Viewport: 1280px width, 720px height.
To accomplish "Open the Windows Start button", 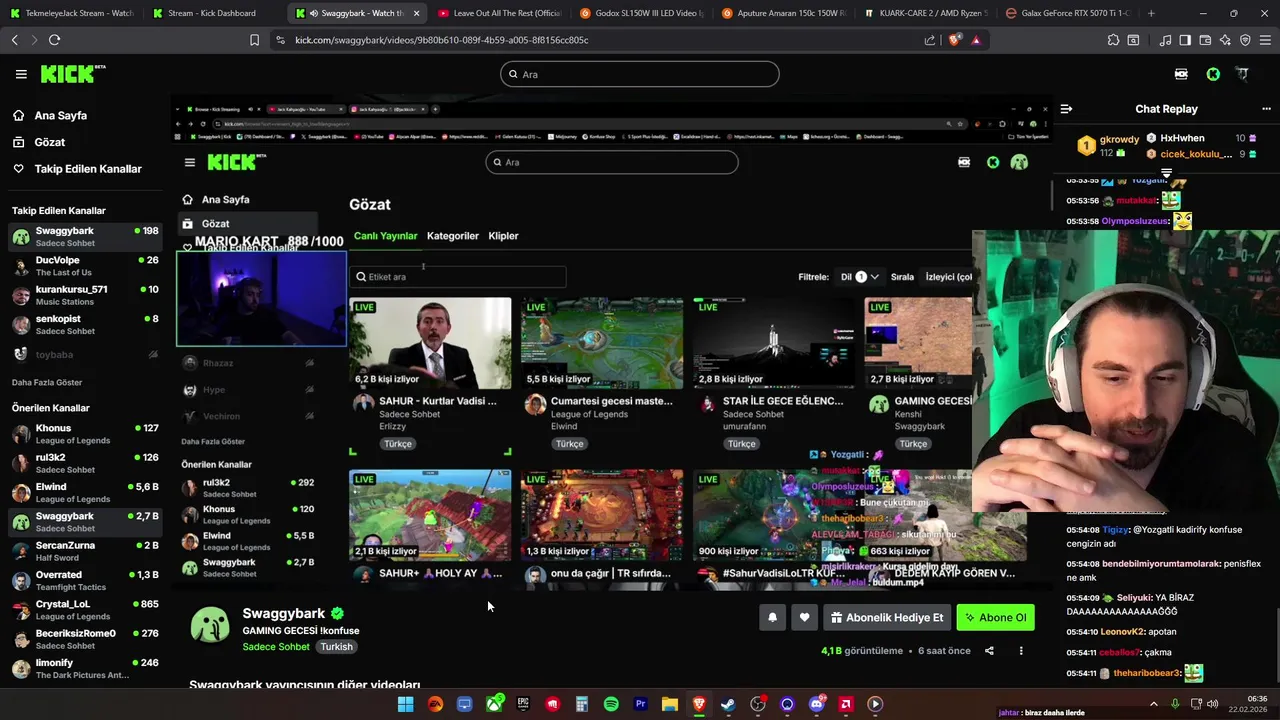I will coord(405,704).
